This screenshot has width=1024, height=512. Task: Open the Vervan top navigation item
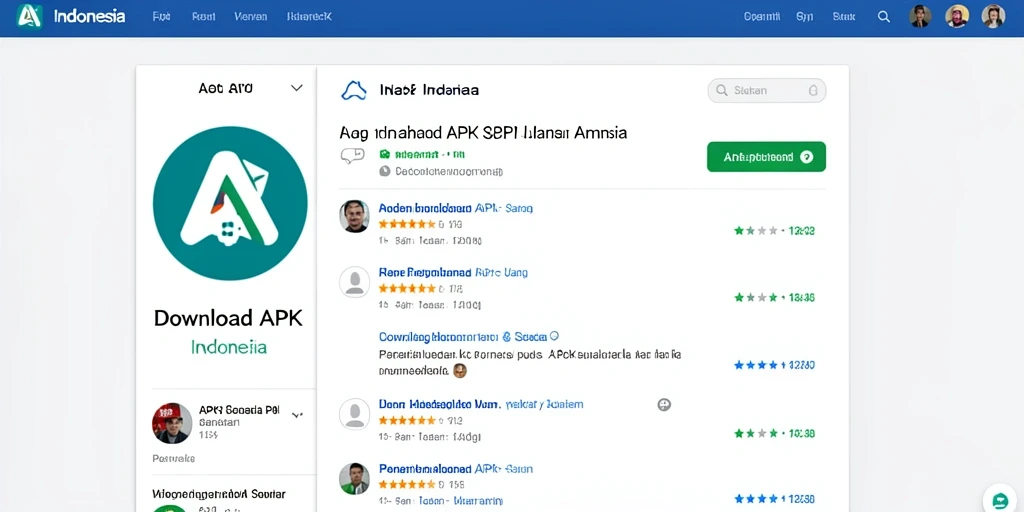(x=251, y=17)
